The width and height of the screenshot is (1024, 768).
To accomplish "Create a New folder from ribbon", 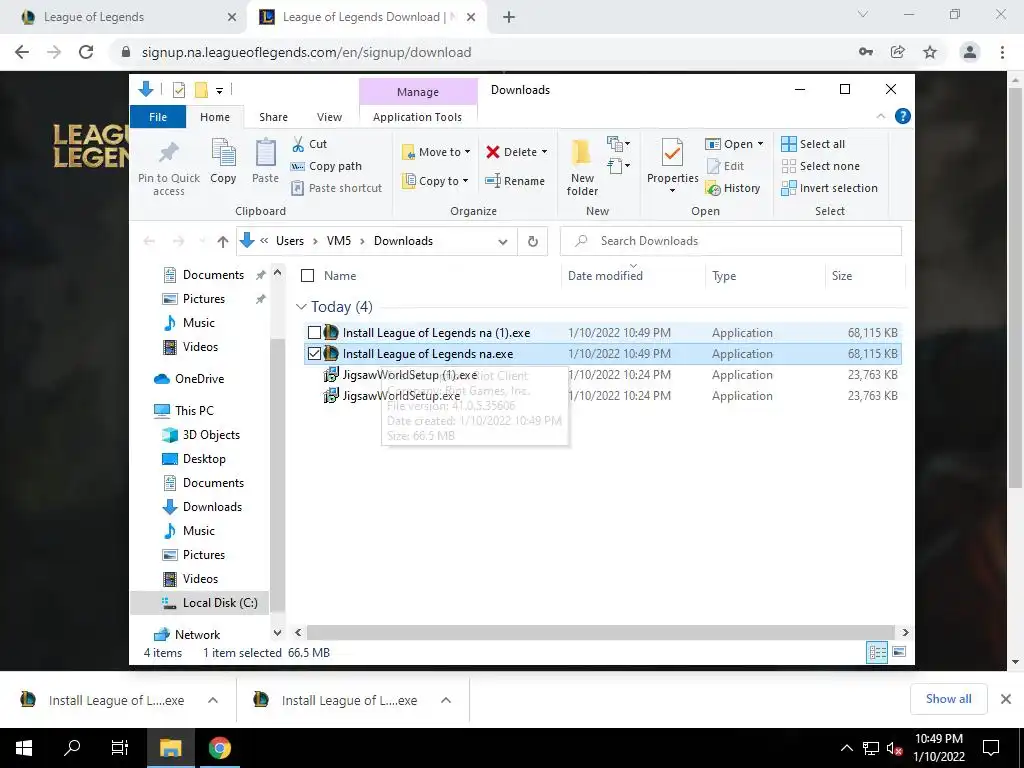I will tap(582, 167).
